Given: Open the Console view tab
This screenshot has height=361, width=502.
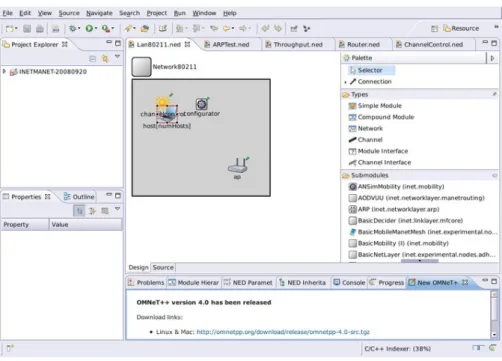Looking at the screenshot, I should (349, 283).
